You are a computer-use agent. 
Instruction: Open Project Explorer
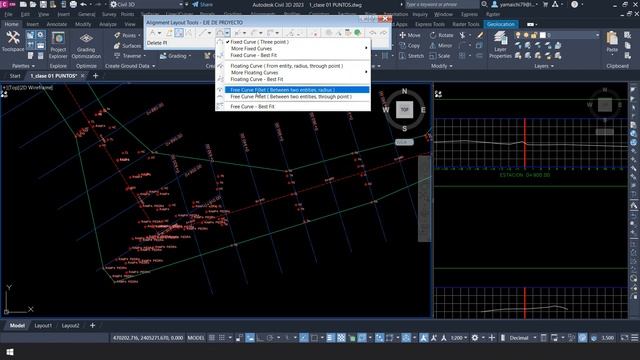(58, 46)
